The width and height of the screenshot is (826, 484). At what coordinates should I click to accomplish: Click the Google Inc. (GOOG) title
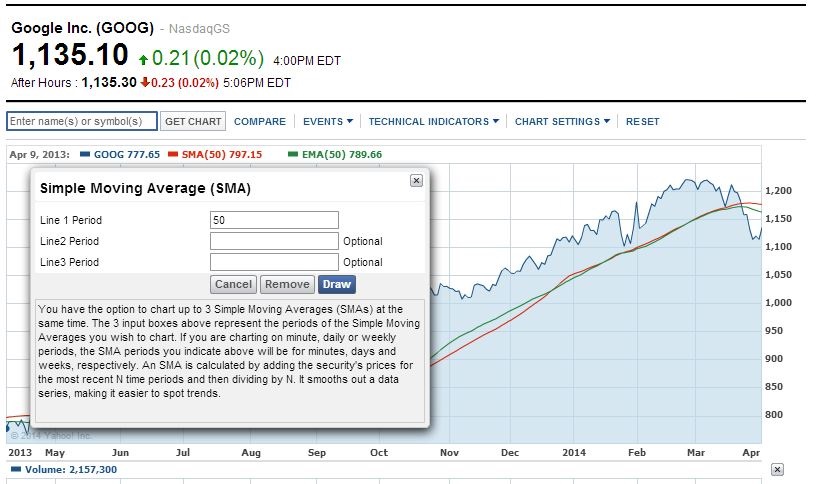(82, 28)
